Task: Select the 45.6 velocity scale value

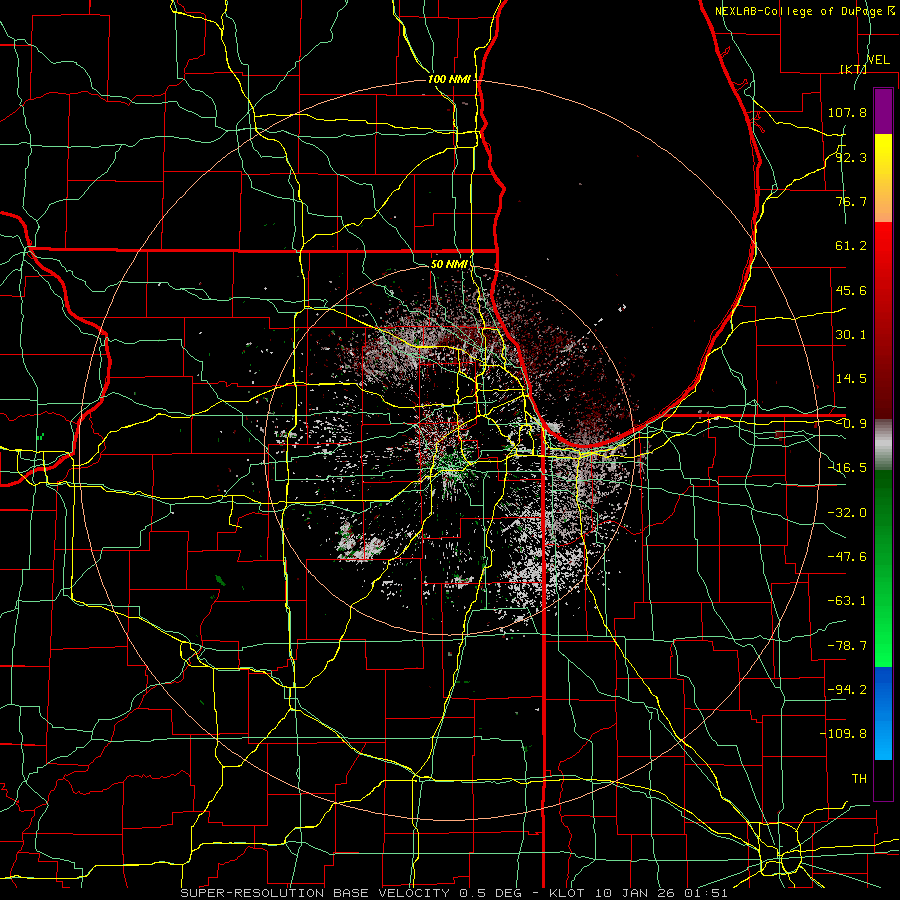Action: 851,290
